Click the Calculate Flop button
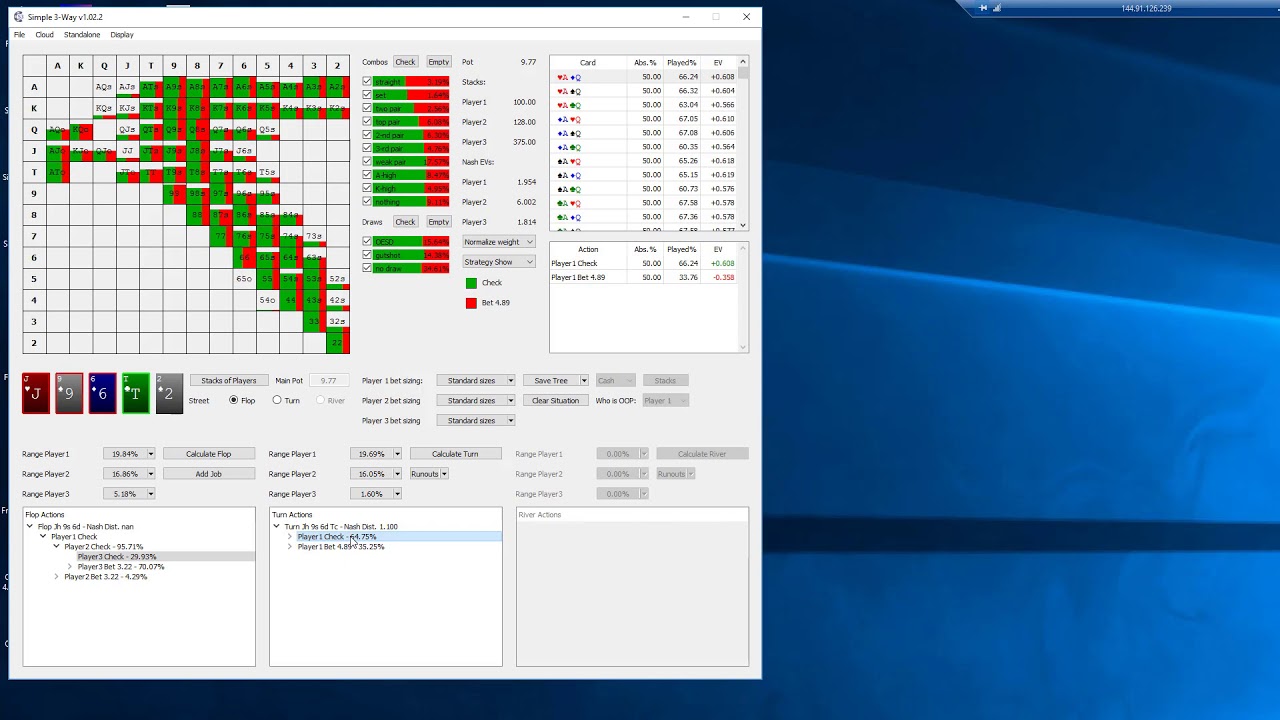 point(208,454)
